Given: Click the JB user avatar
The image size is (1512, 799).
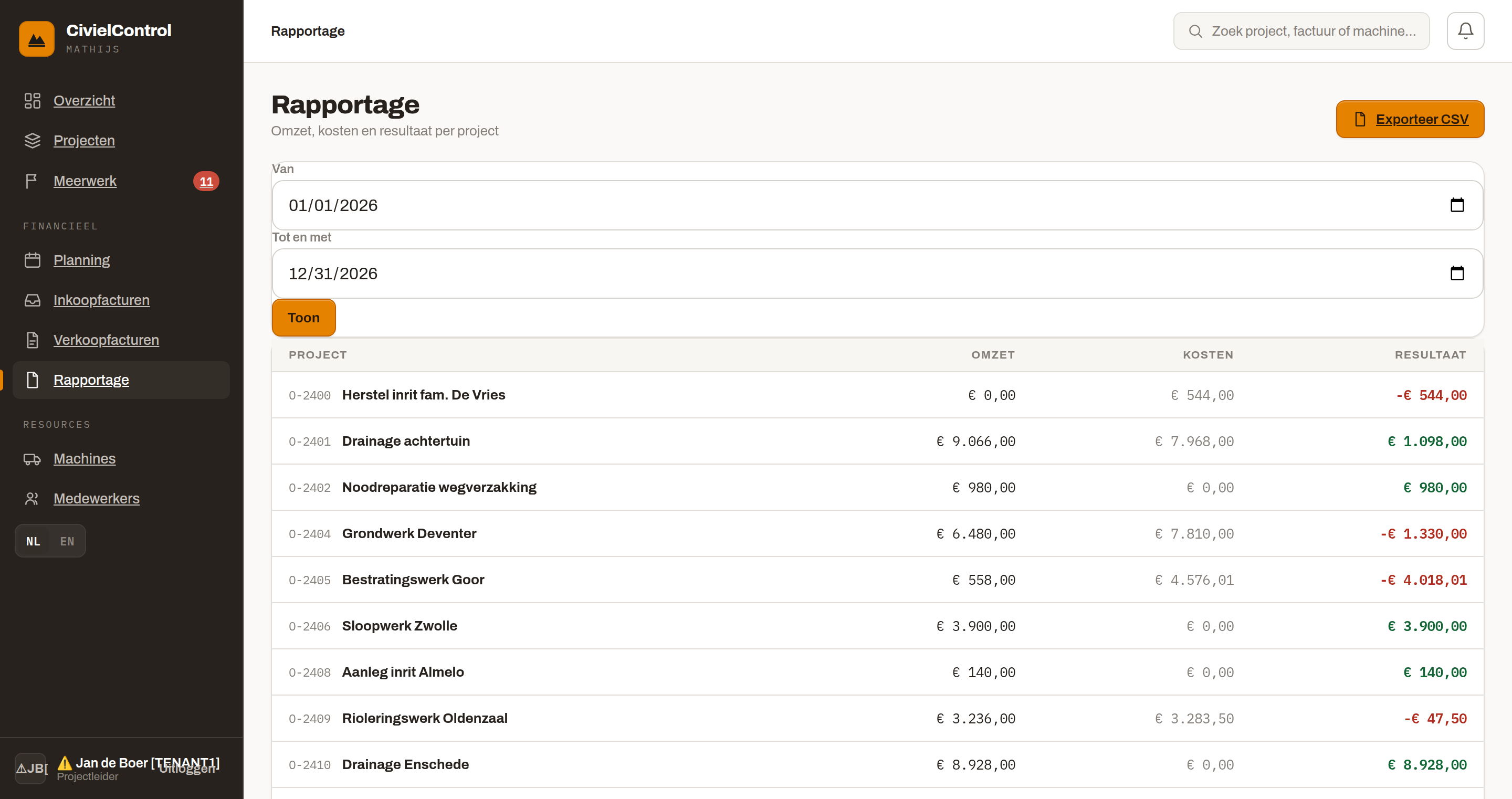Looking at the screenshot, I should coord(30,769).
